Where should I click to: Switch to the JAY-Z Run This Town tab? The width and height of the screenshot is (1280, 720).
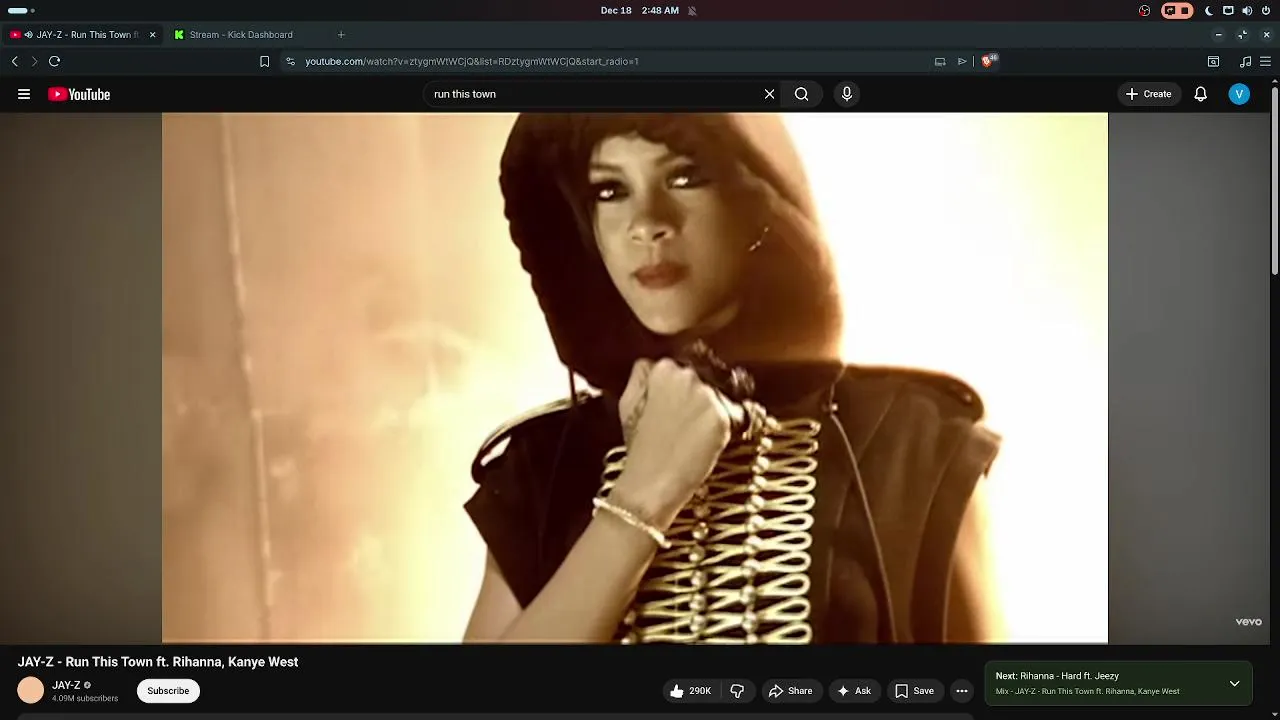click(84, 34)
